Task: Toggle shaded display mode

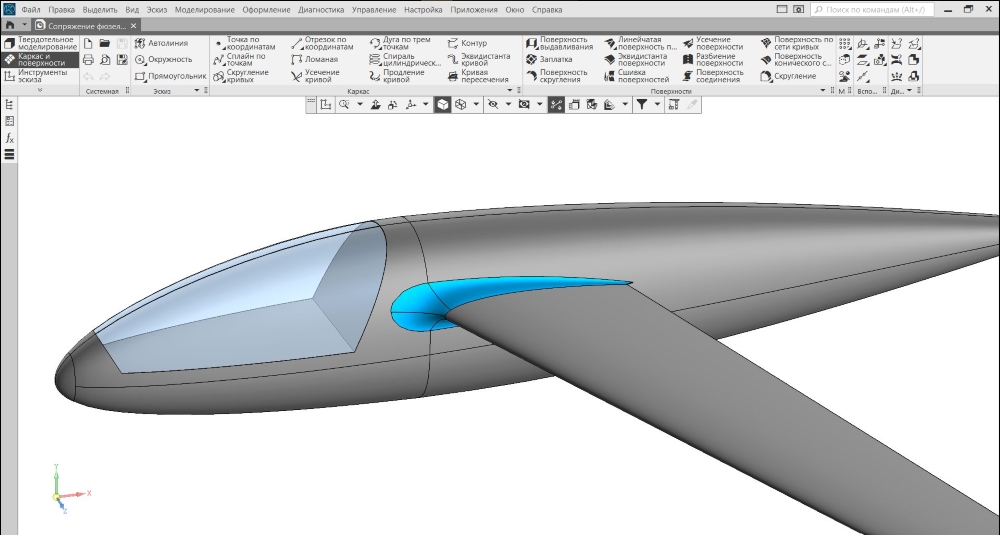Action: 443,105
